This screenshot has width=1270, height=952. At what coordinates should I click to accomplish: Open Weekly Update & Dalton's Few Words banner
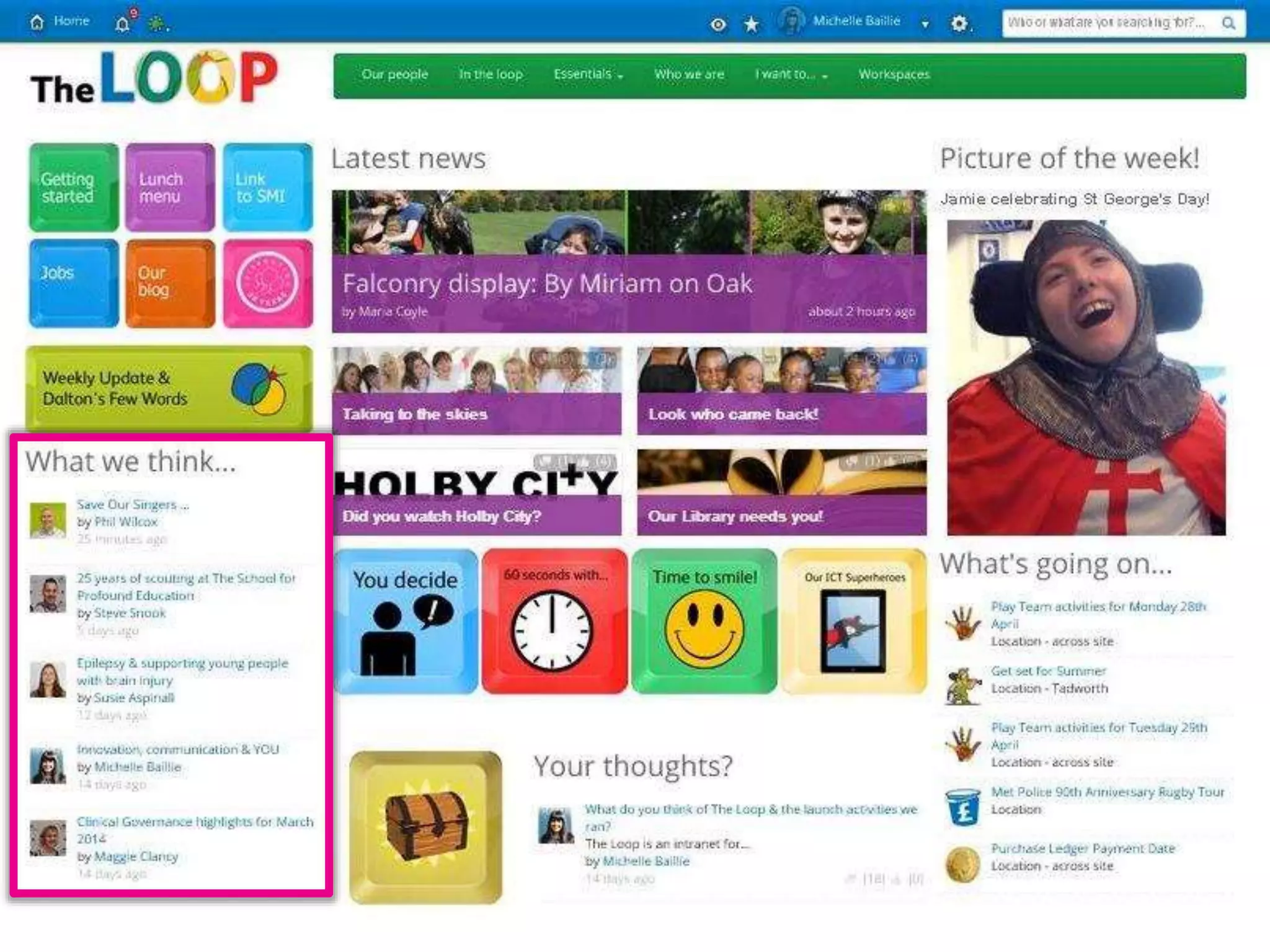169,388
